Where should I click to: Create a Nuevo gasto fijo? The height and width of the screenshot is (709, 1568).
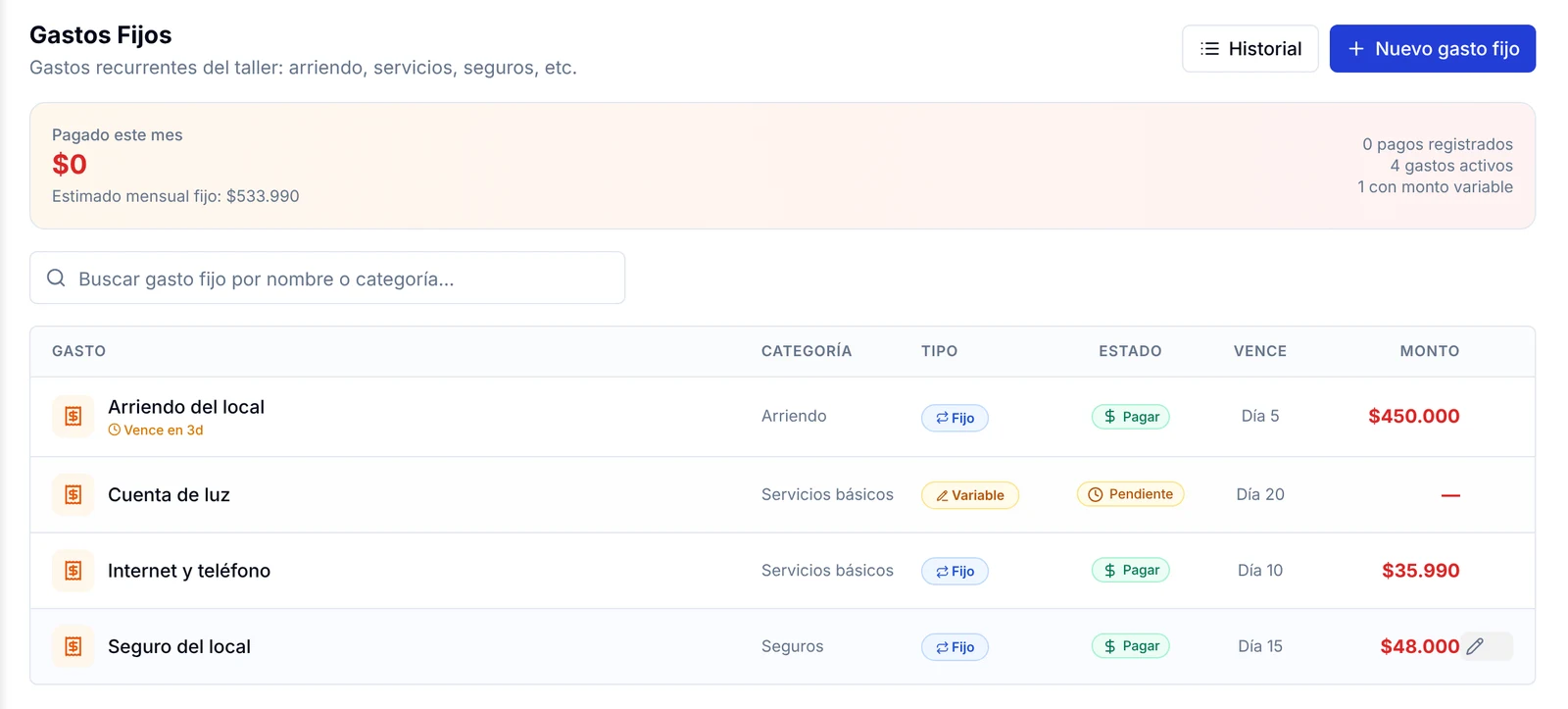pos(1432,49)
